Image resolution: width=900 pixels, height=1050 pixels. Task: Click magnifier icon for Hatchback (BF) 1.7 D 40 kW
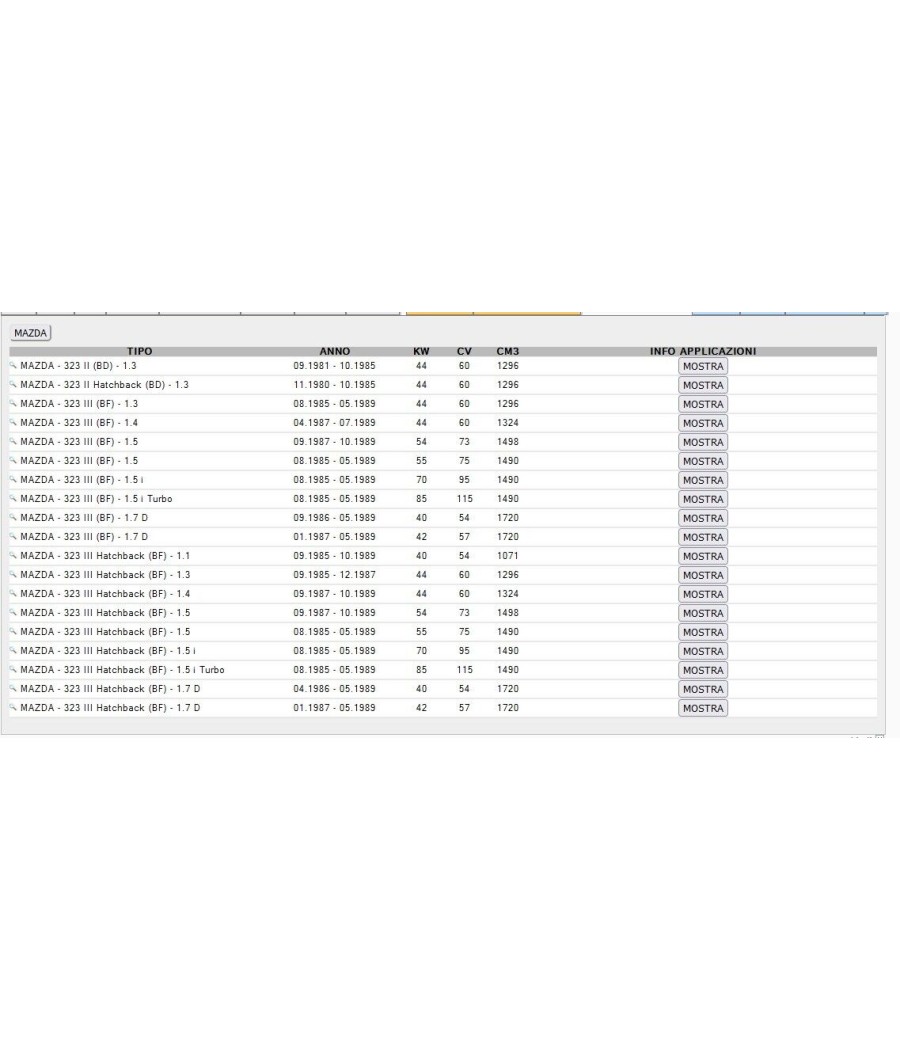[13, 688]
